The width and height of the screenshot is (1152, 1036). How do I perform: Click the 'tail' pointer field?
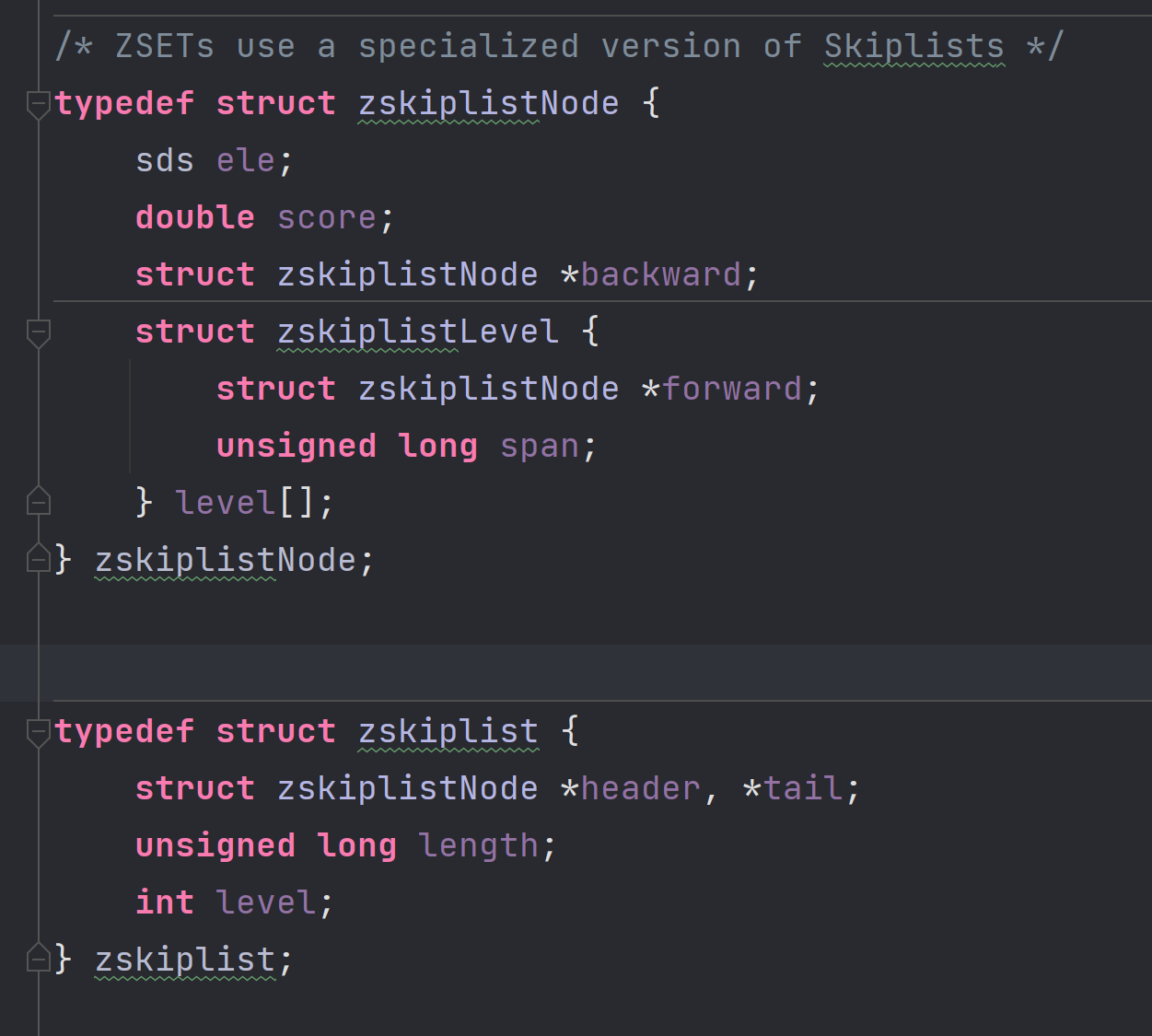[x=803, y=788]
